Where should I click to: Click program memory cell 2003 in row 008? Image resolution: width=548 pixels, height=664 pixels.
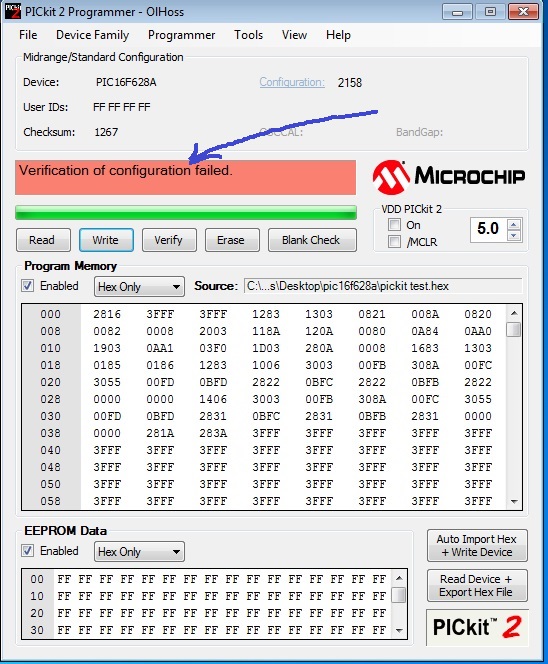(213, 331)
